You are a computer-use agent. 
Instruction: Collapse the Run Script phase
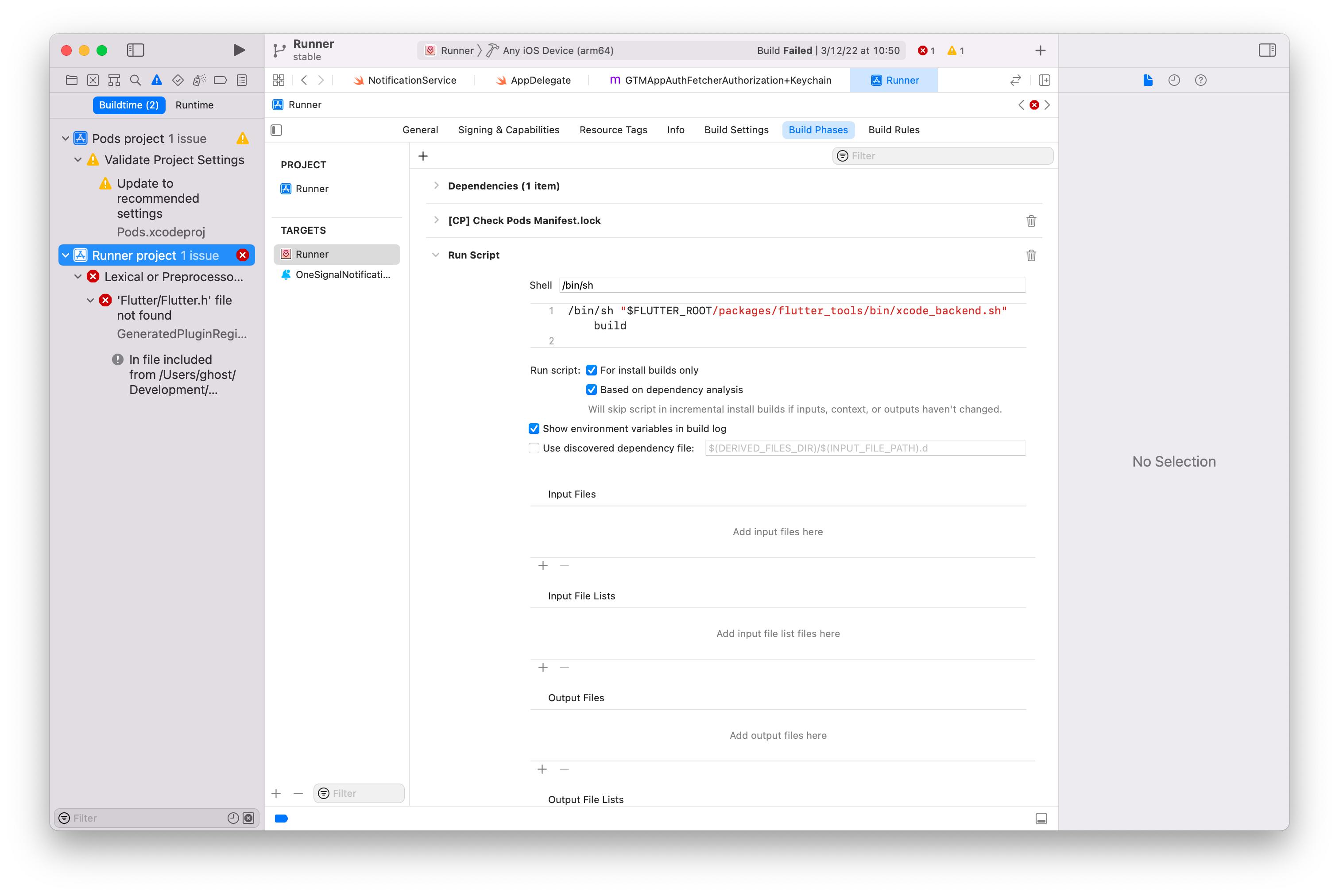(x=435, y=255)
